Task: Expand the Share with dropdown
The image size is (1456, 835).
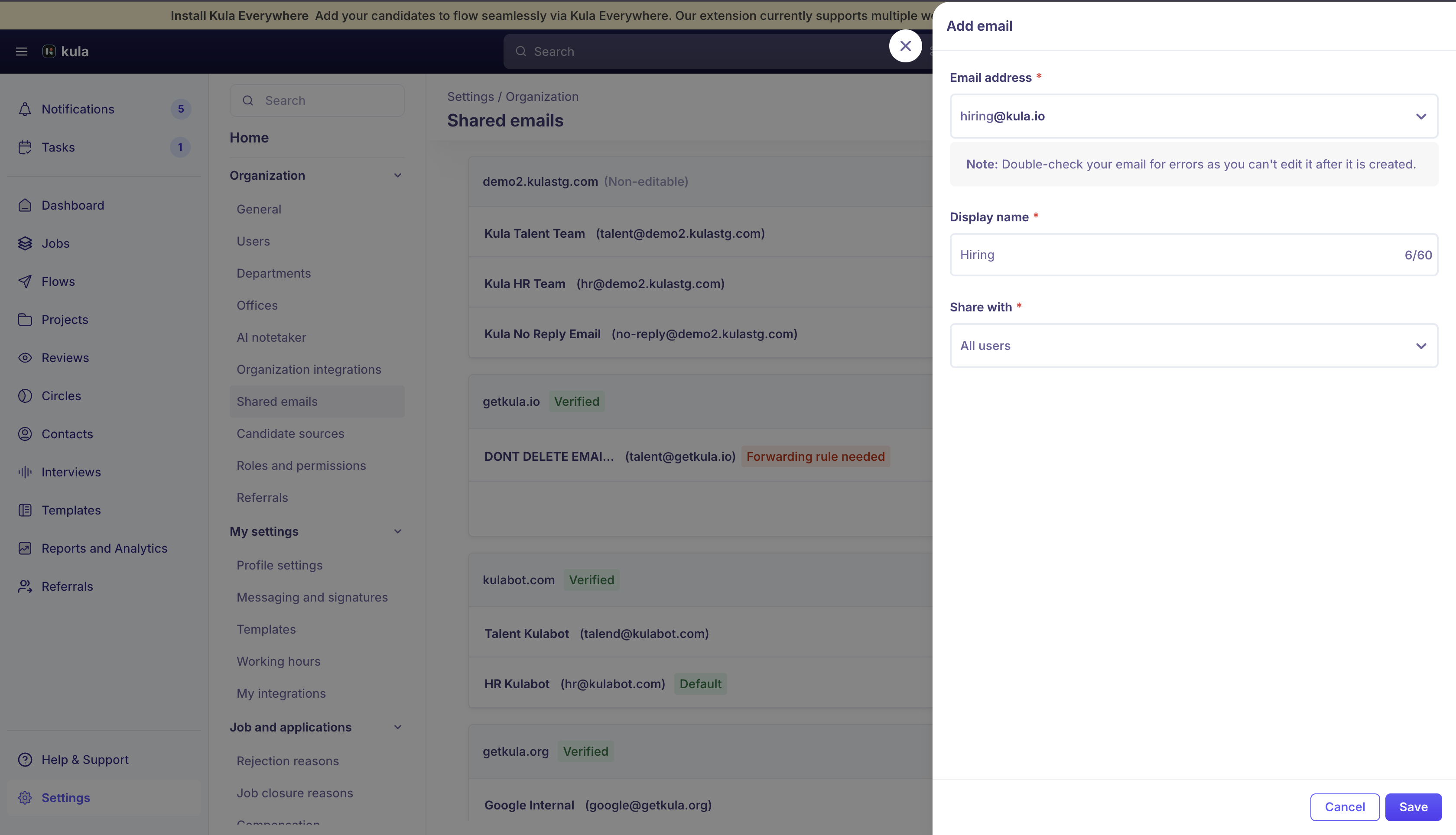Action: tap(1420, 346)
